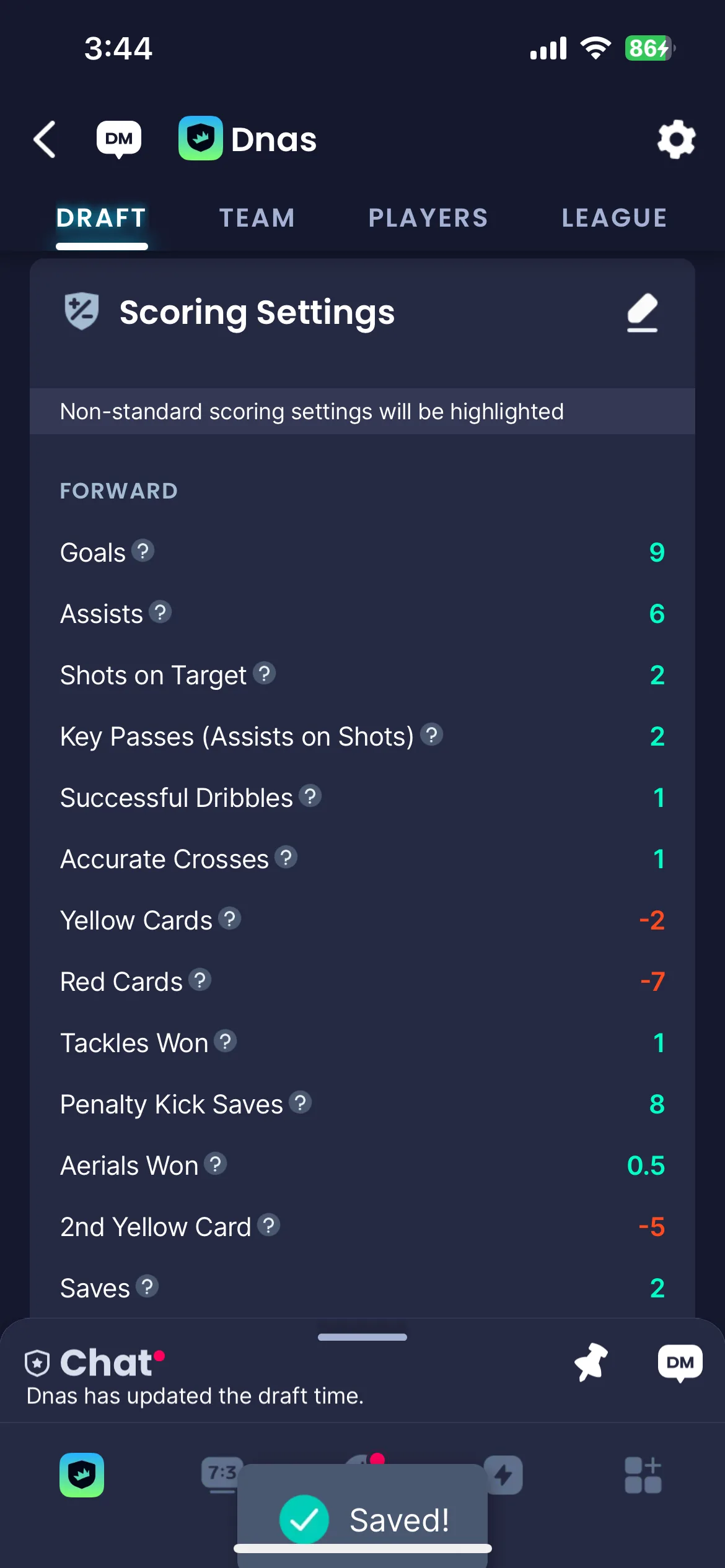The image size is (725, 1568).
Task: Open Chat draft time message
Action: point(195,1396)
